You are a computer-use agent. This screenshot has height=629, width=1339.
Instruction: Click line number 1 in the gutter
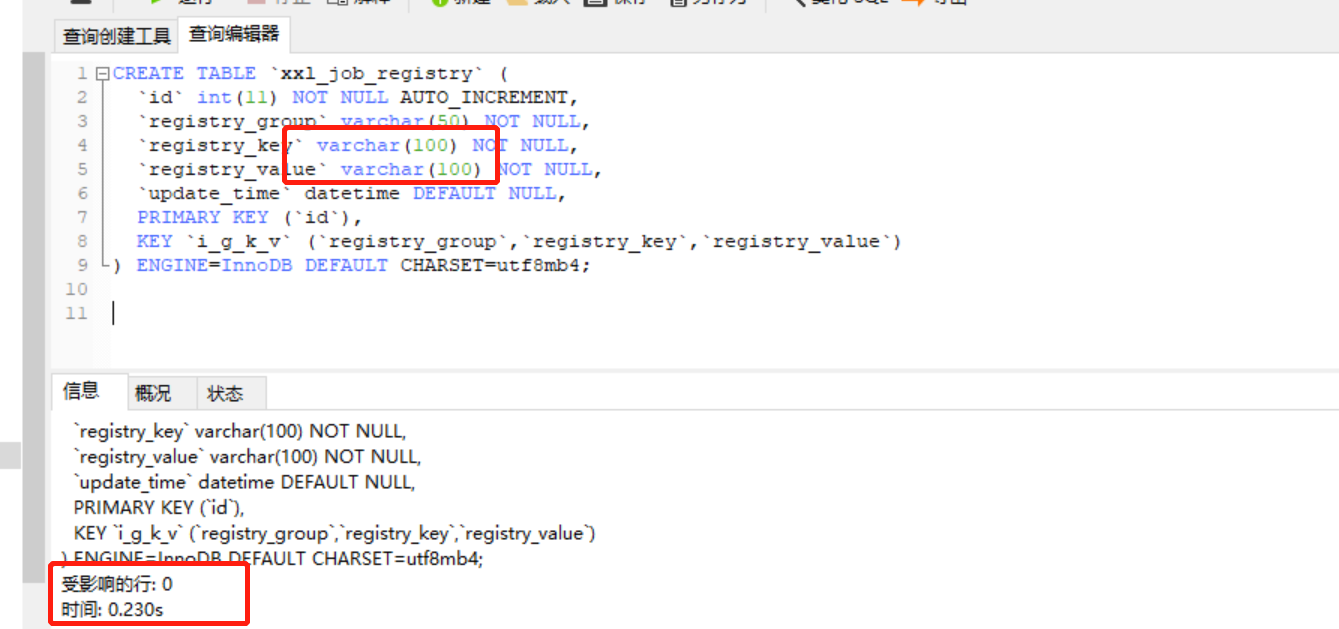[x=82, y=73]
